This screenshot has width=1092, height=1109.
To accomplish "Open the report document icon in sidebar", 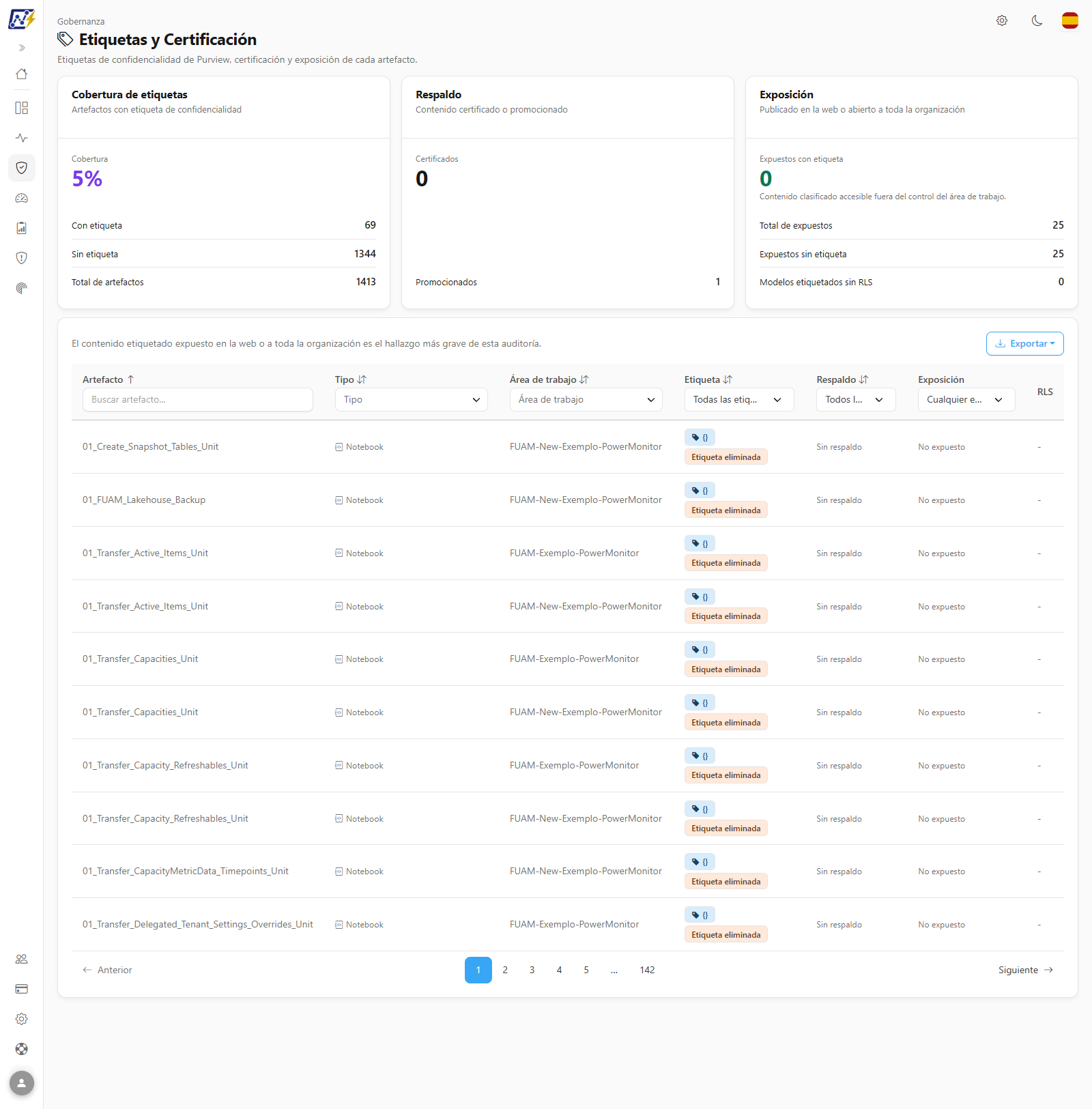I will pos(22,228).
